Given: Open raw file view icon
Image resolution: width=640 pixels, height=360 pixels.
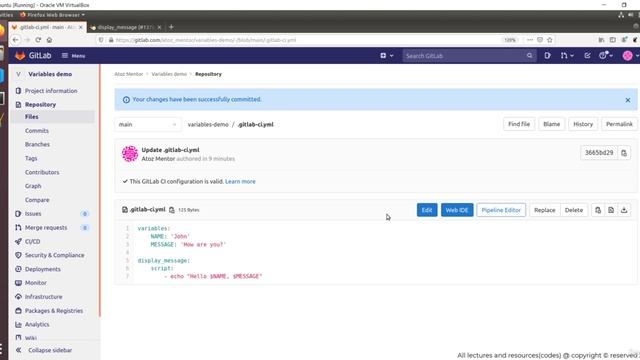Looking at the screenshot, I should point(611,210).
